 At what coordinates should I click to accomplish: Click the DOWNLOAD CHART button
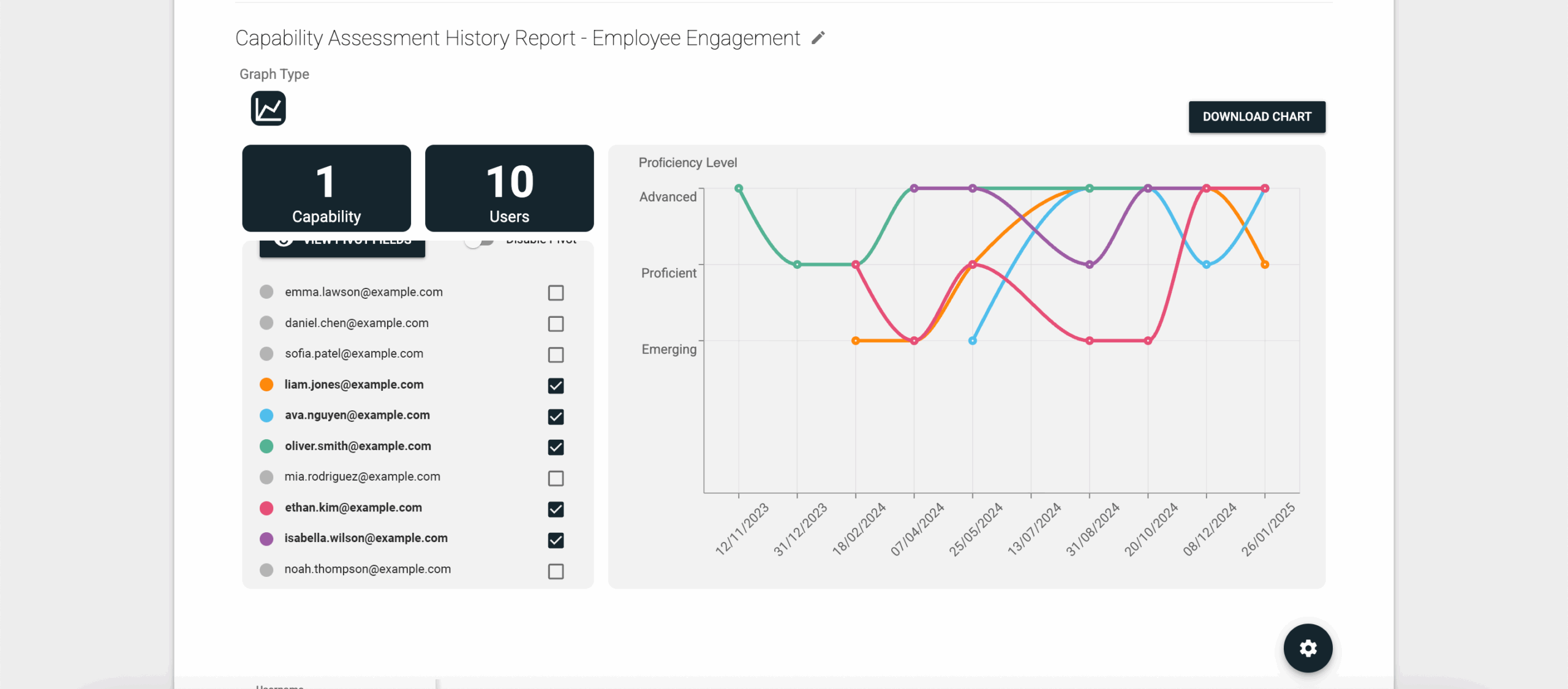[1257, 116]
